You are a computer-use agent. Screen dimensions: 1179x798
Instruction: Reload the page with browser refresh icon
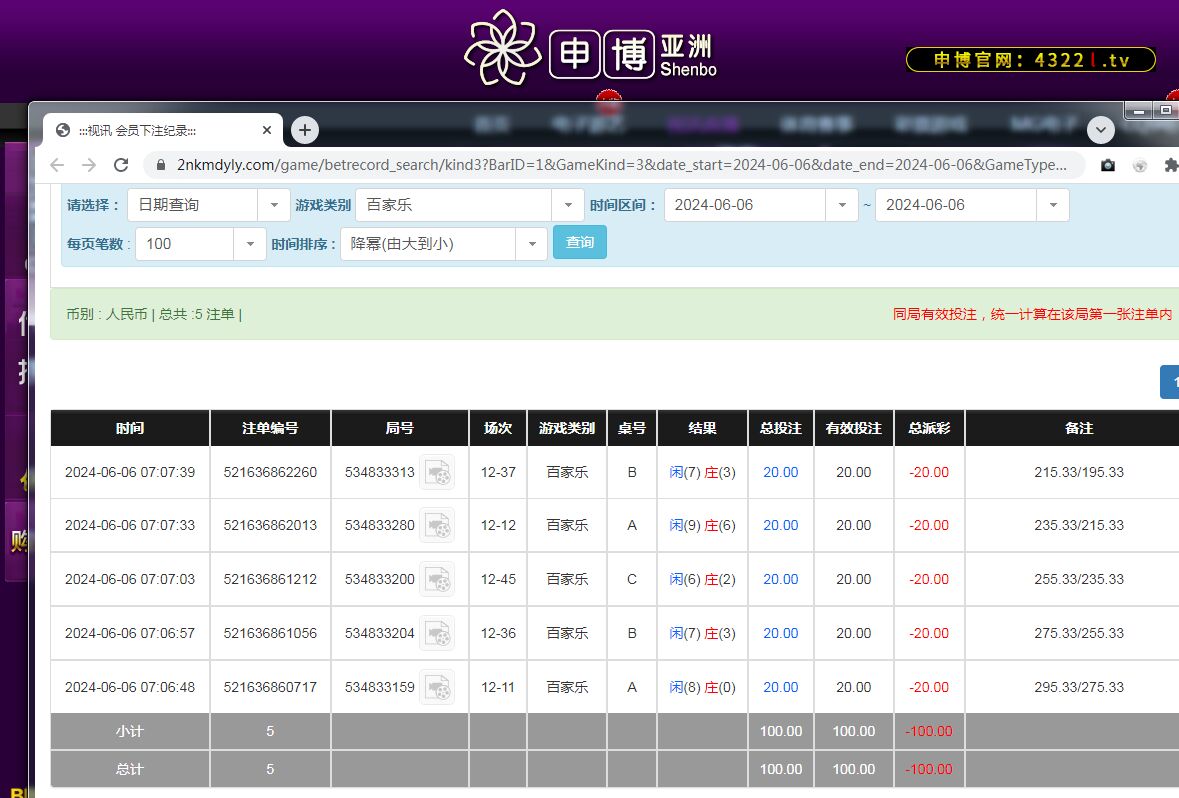[x=121, y=165]
